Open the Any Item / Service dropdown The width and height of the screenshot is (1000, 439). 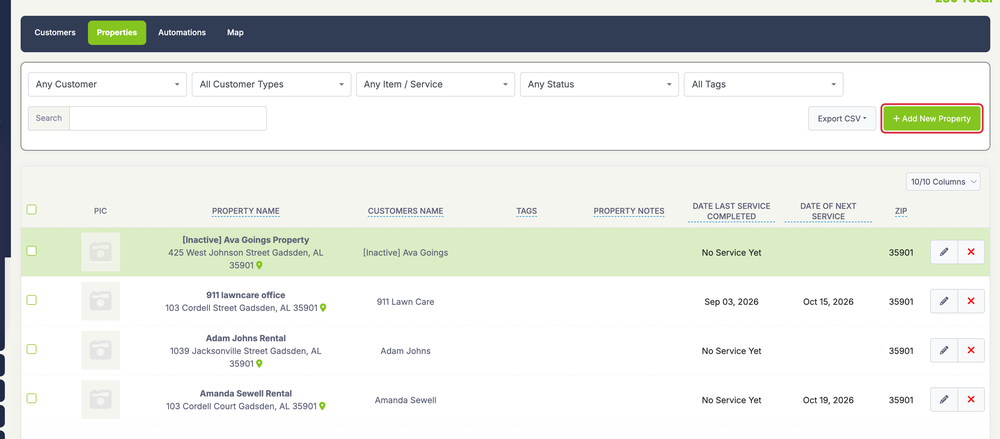point(435,84)
